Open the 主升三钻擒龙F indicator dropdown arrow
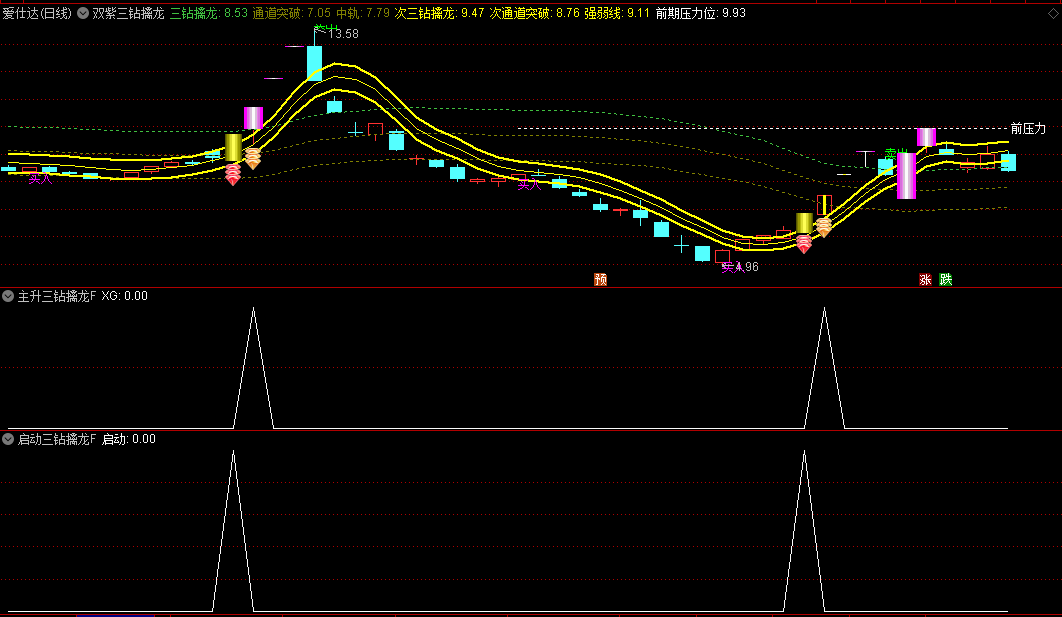This screenshot has height=617, width=1062. point(9,296)
